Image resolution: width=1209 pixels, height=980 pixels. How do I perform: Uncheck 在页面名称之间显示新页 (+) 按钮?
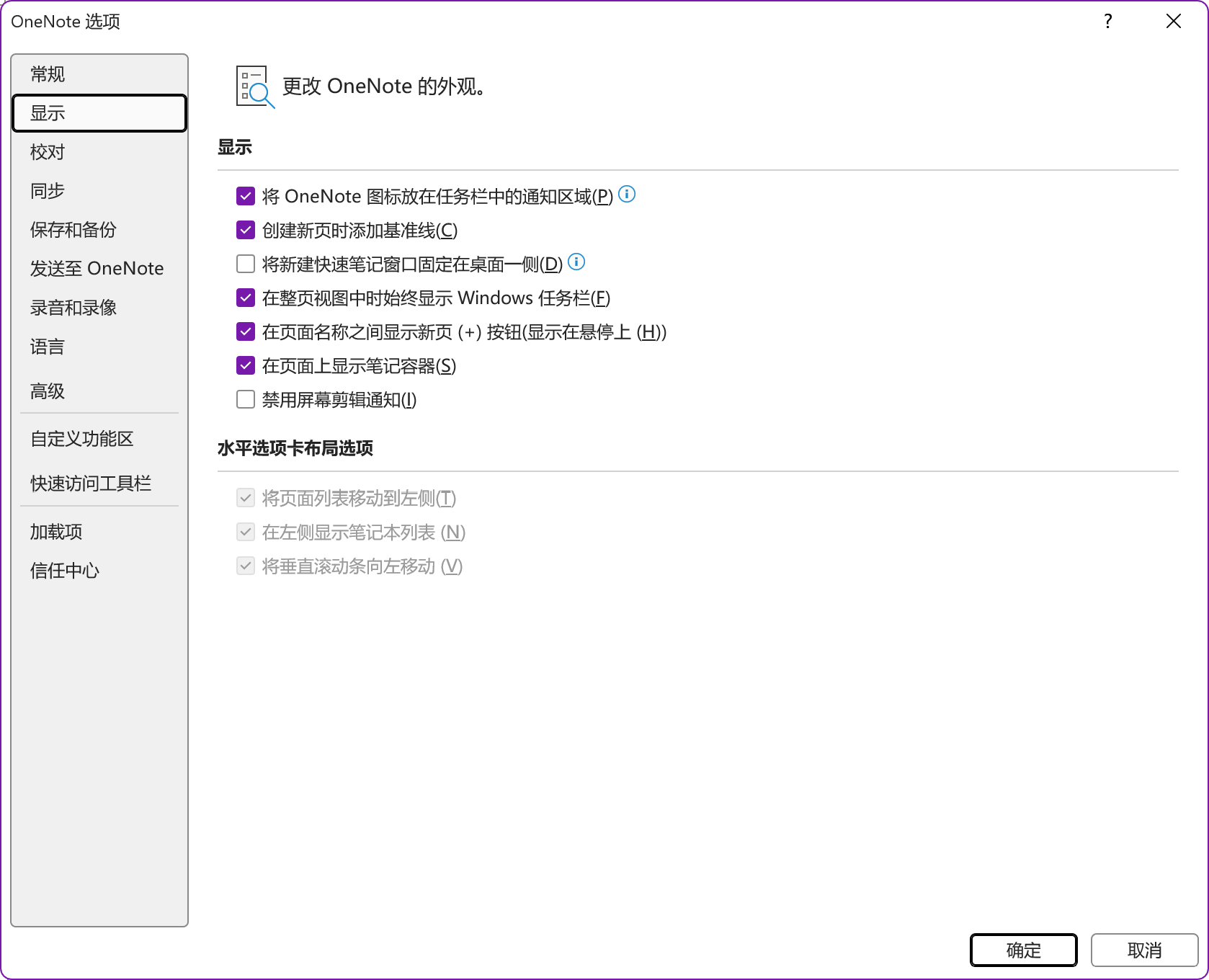point(246,331)
